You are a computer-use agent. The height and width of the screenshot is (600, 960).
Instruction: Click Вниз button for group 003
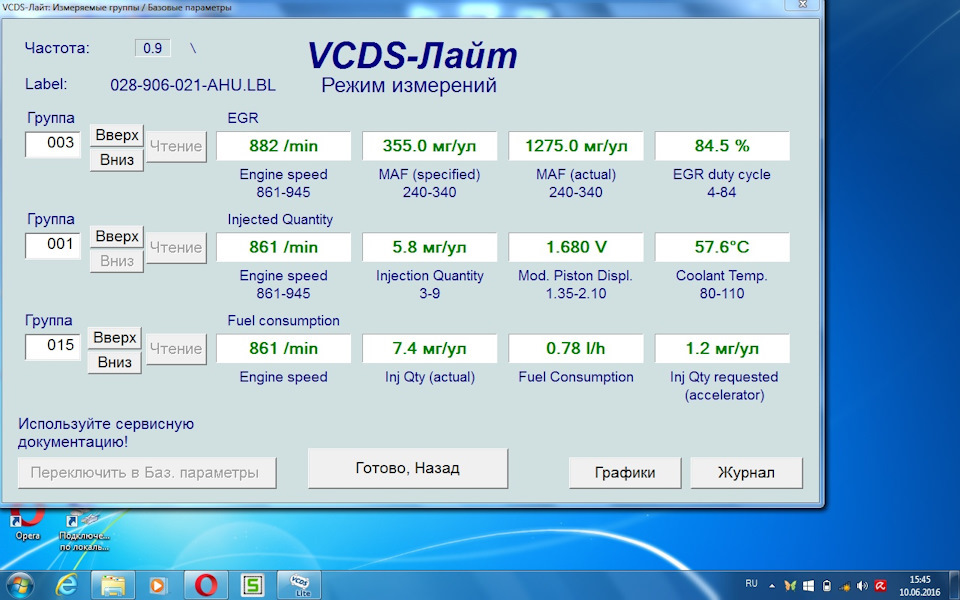[x=117, y=160]
